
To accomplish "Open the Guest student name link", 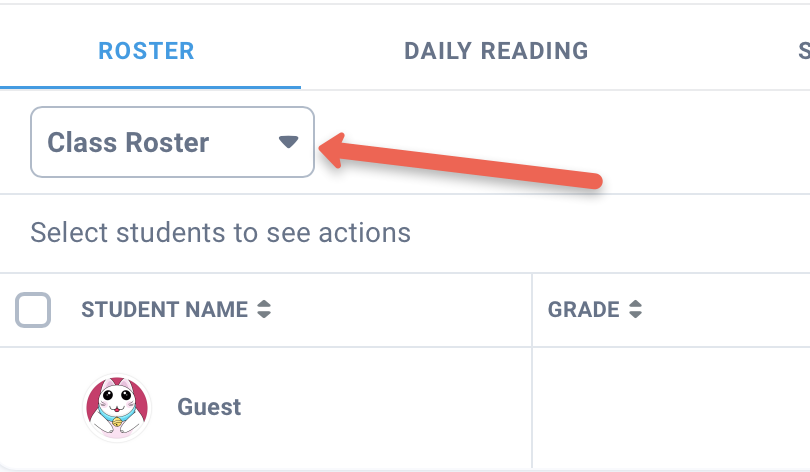I will click(x=209, y=408).
